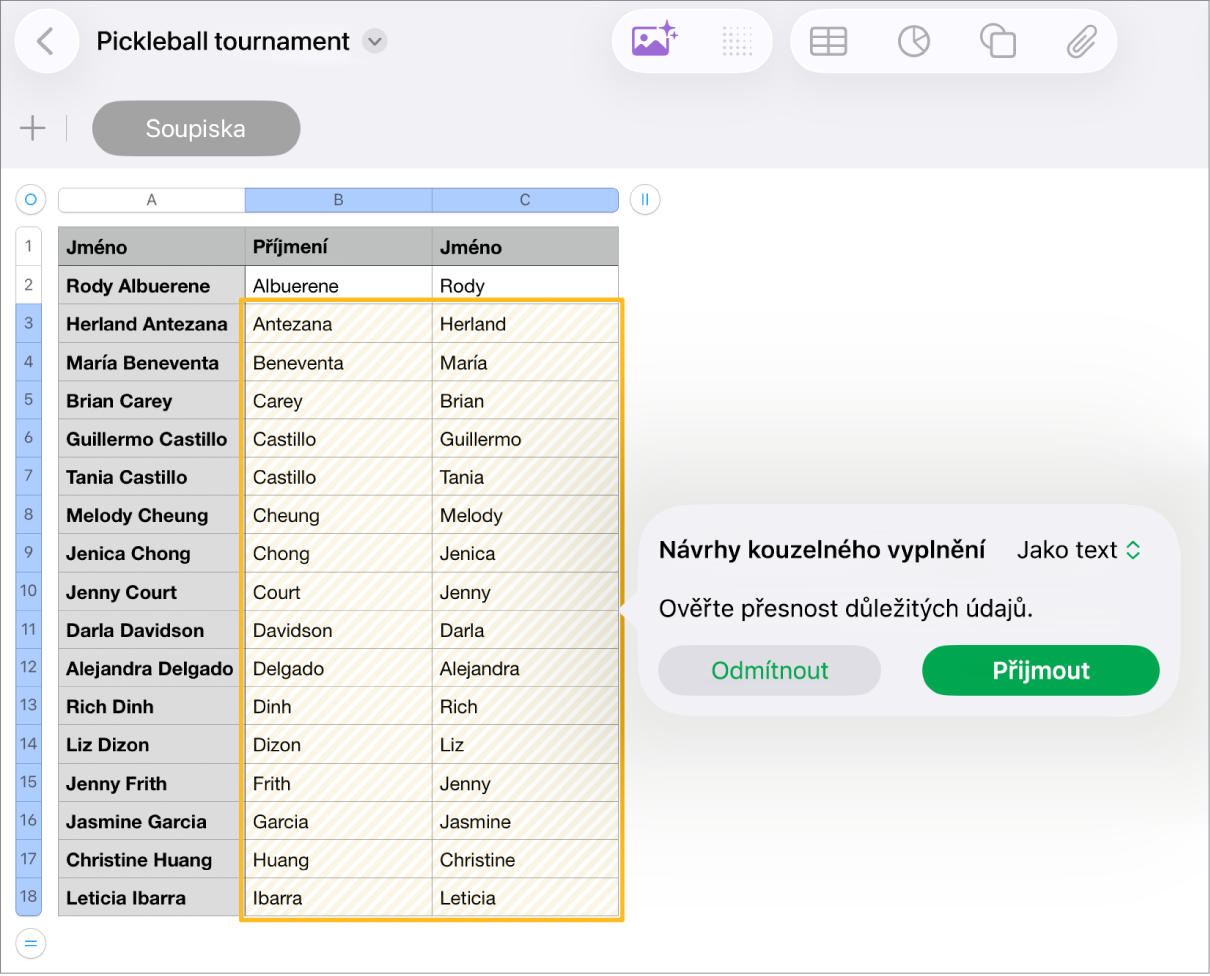Select row header 10
This screenshot has height=976, width=1210.
[x=28, y=591]
